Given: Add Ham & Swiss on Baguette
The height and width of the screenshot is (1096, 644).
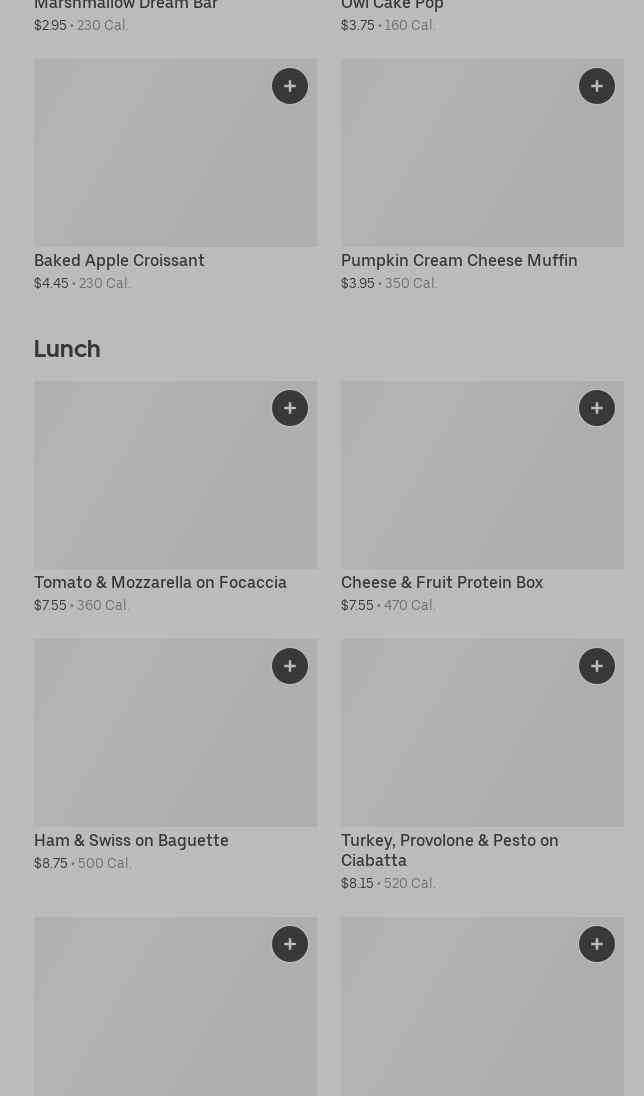Looking at the screenshot, I should pyautogui.click(x=290, y=666).
